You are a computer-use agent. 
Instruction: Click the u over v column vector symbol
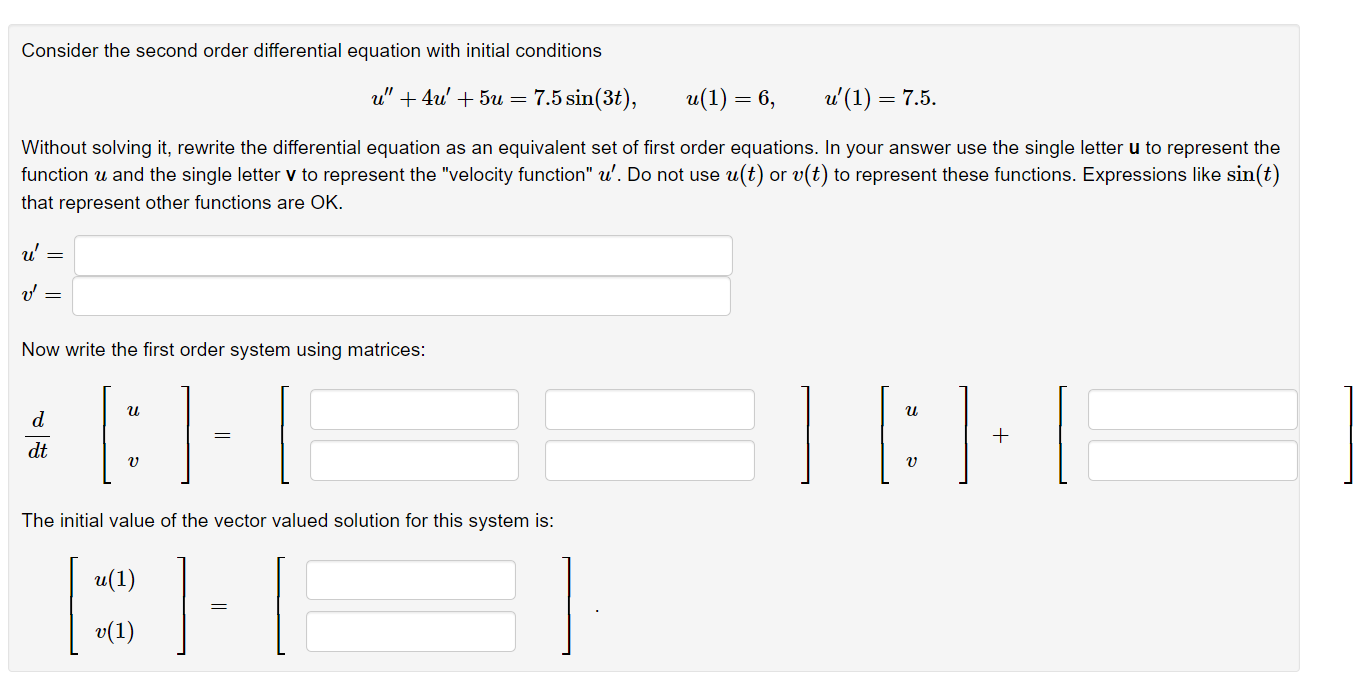coord(132,434)
